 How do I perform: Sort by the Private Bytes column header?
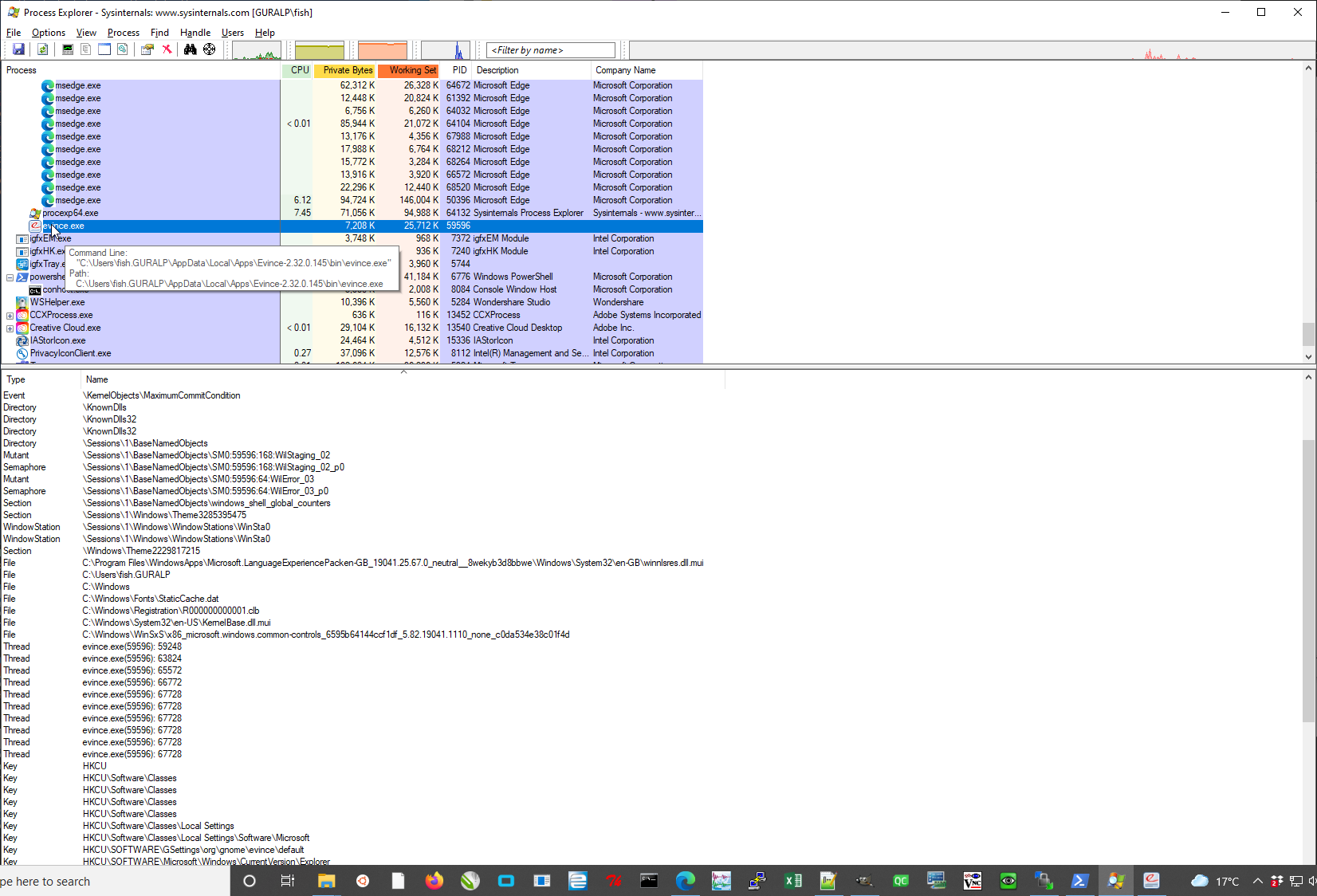click(345, 70)
